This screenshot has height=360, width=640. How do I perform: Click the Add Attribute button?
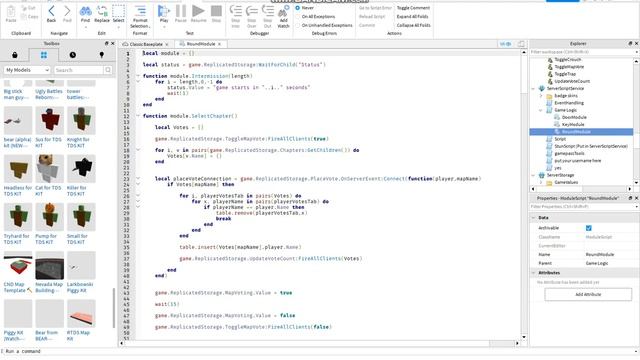coord(588,294)
